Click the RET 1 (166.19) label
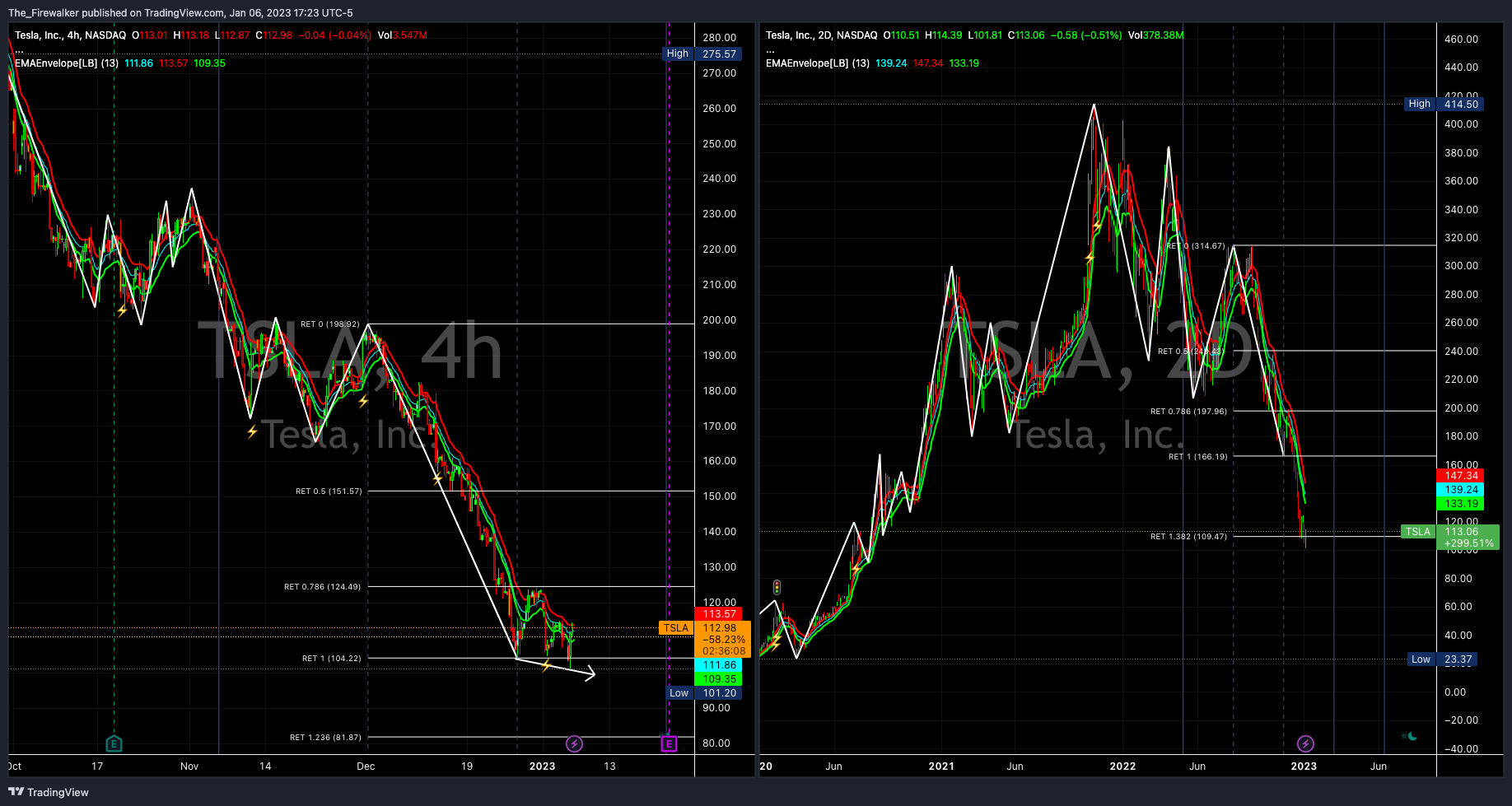 click(x=1197, y=457)
